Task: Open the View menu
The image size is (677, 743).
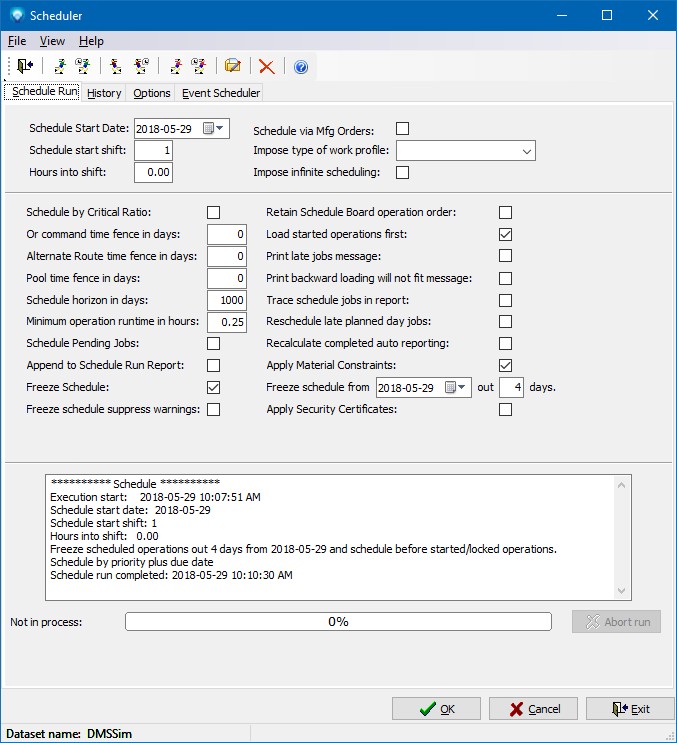Action: pyautogui.click(x=52, y=41)
